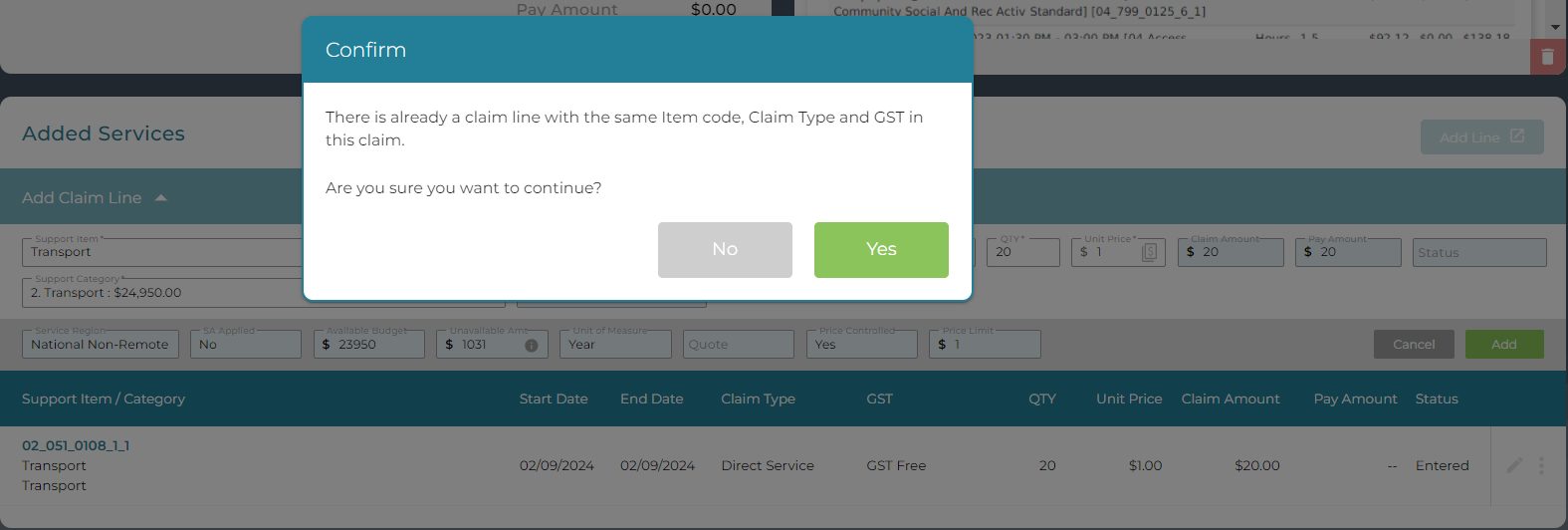
Task: Click the scrollbar down arrow at top right
Action: click(x=1555, y=27)
